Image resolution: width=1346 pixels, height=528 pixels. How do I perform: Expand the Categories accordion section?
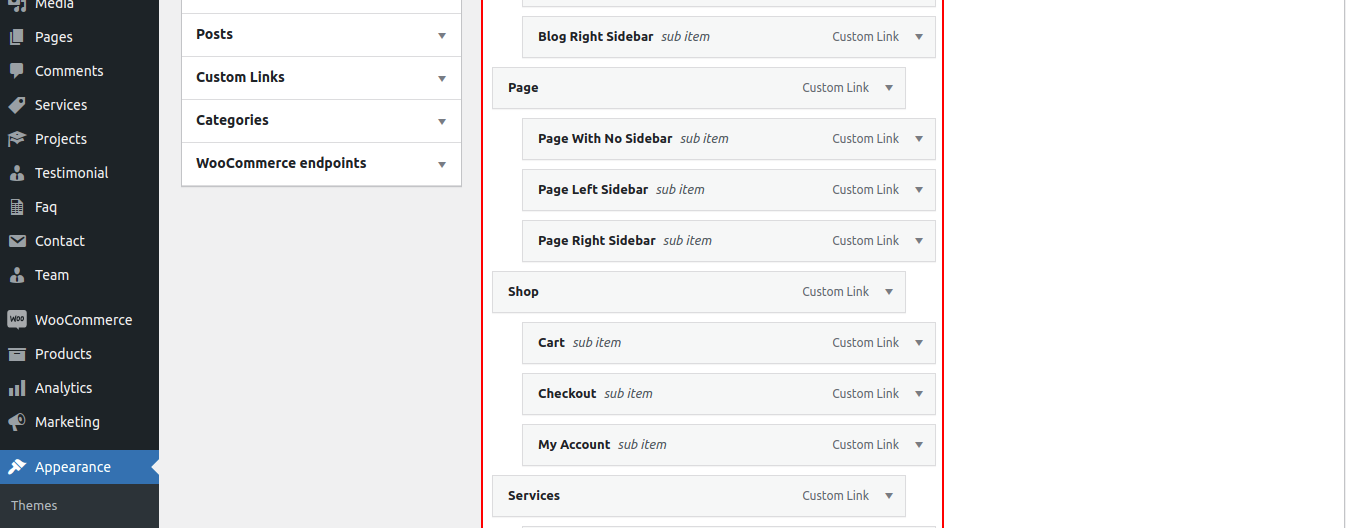point(442,121)
